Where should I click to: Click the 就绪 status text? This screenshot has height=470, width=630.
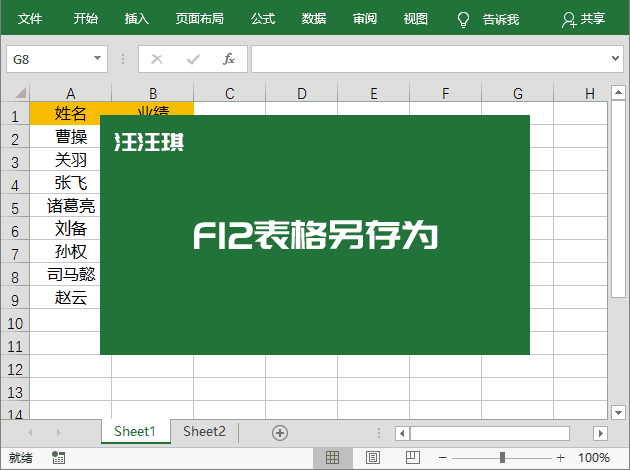point(21,458)
